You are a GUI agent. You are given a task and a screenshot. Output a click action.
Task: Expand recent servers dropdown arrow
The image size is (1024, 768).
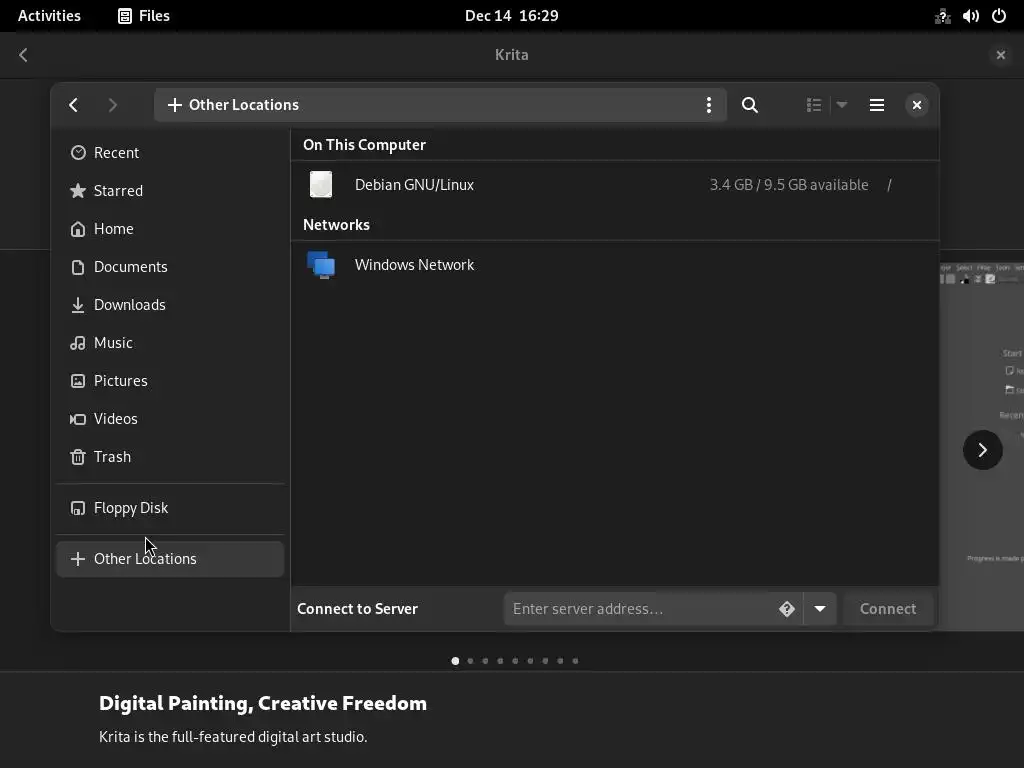[x=820, y=609]
